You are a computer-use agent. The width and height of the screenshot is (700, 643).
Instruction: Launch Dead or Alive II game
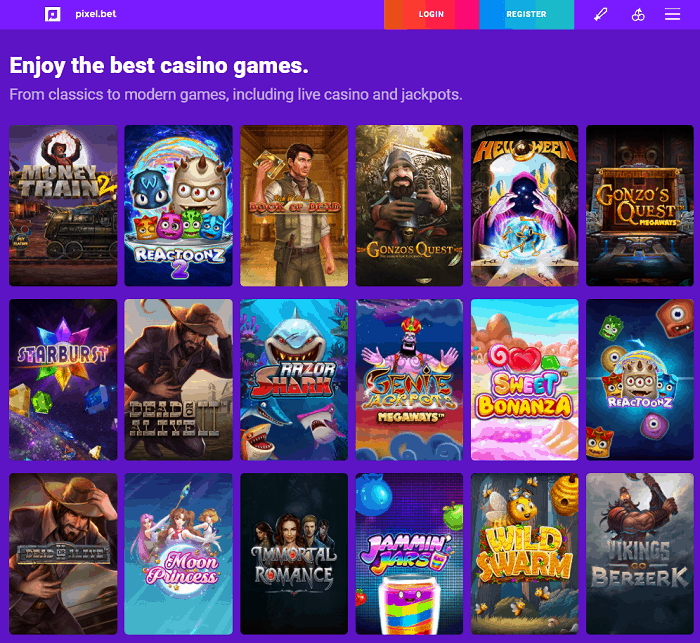tap(178, 380)
